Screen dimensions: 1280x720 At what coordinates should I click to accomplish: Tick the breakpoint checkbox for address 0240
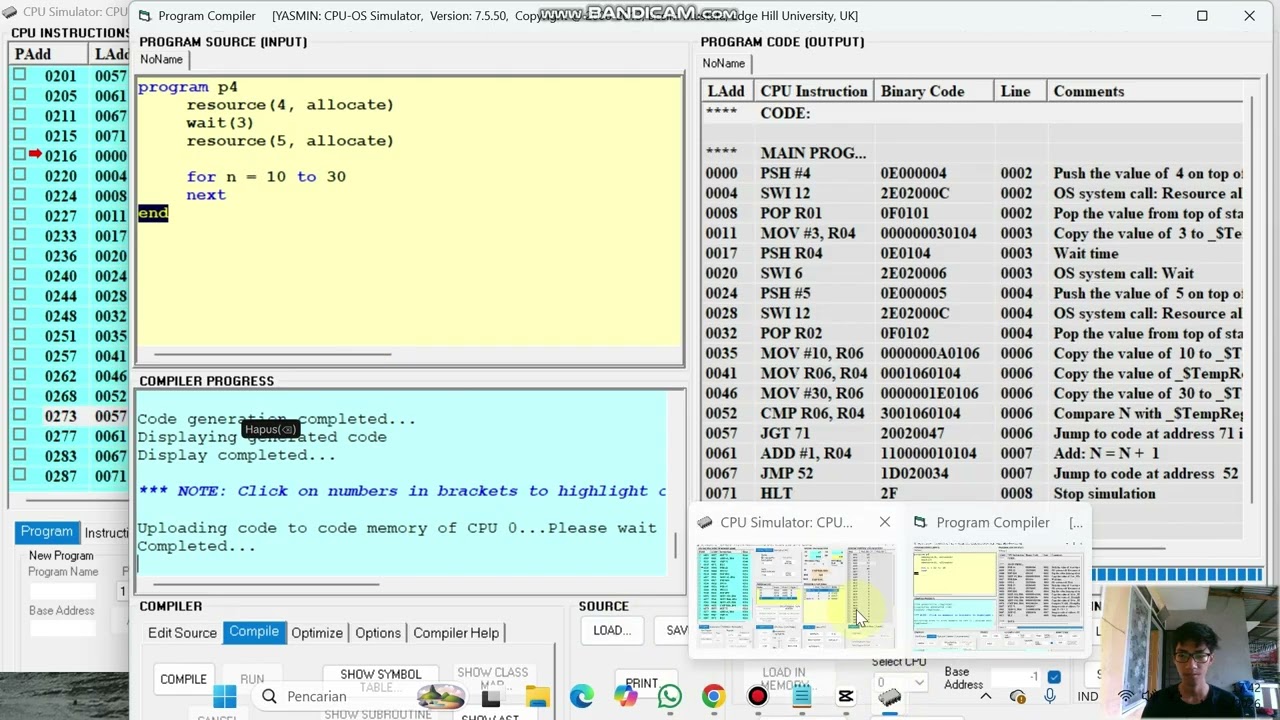pos(19,275)
